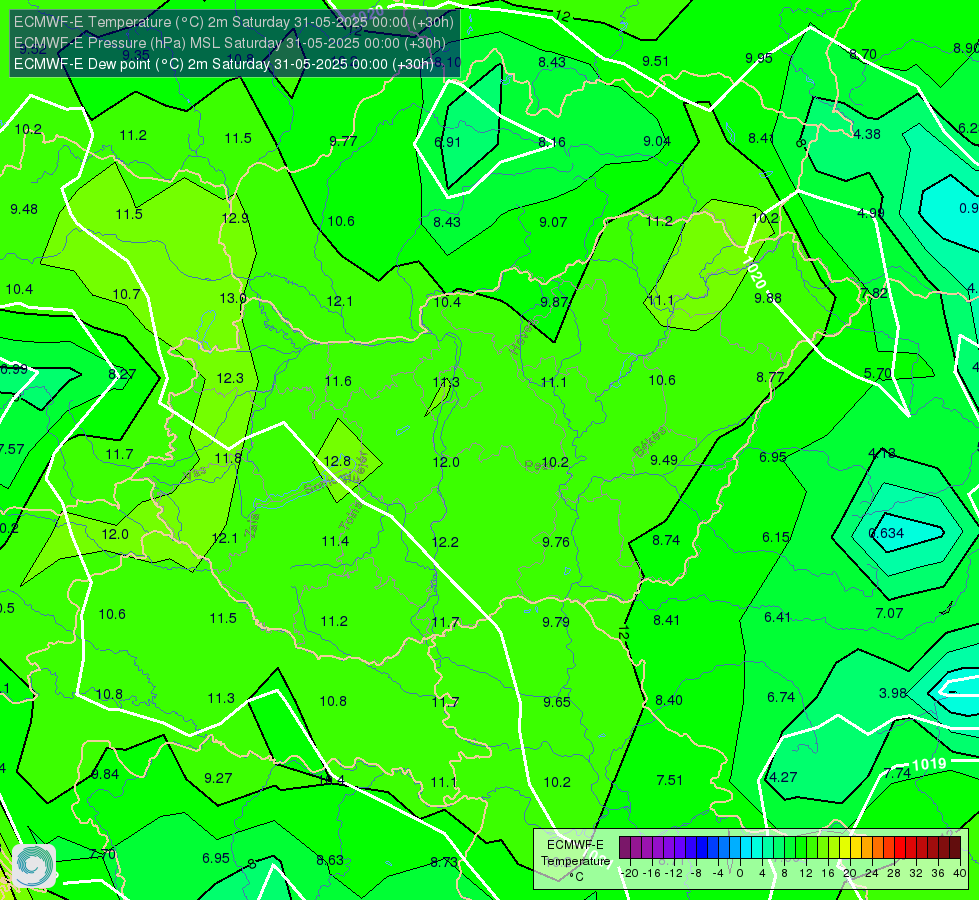Image resolution: width=979 pixels, height=900 pixels.
Task: Click the 13.0 temperature value
Action: coord(232,299)
